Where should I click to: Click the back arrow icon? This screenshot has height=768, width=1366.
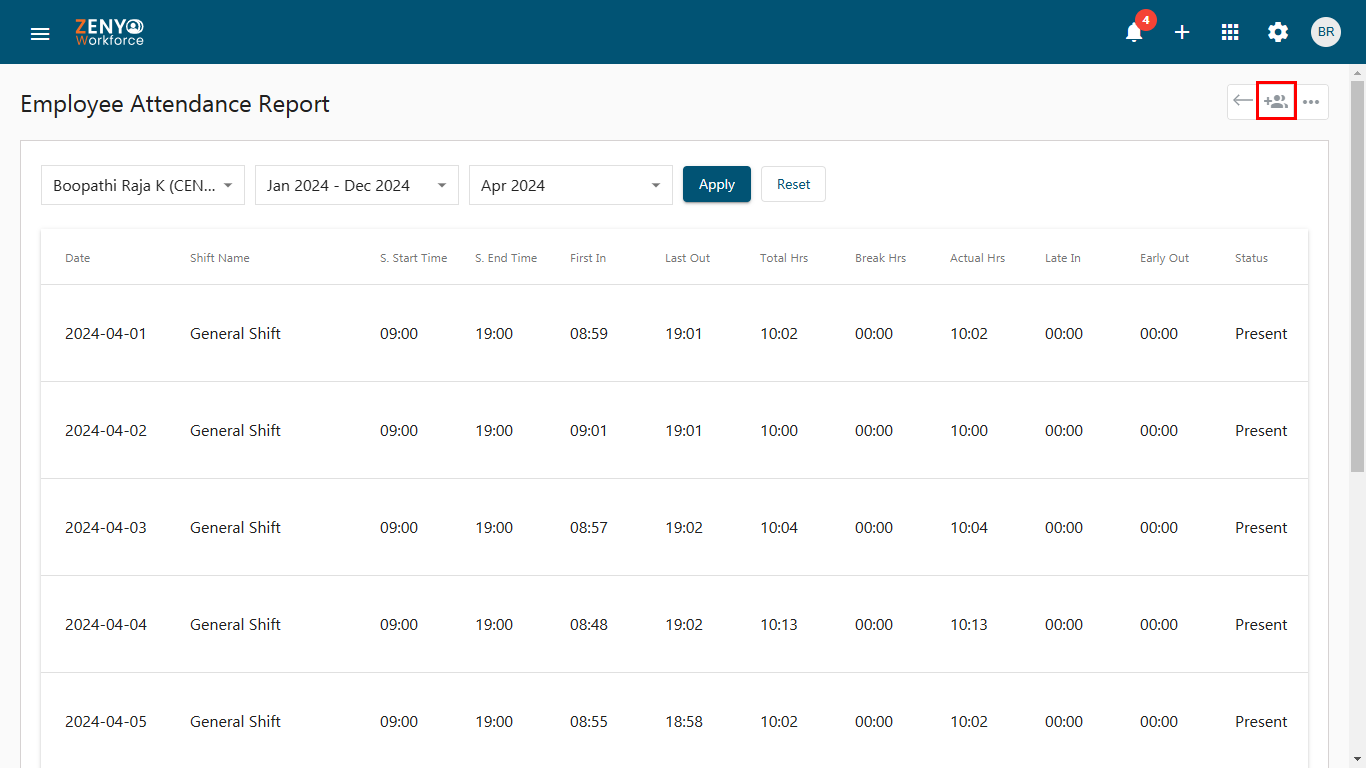[x=1243, y=101]
